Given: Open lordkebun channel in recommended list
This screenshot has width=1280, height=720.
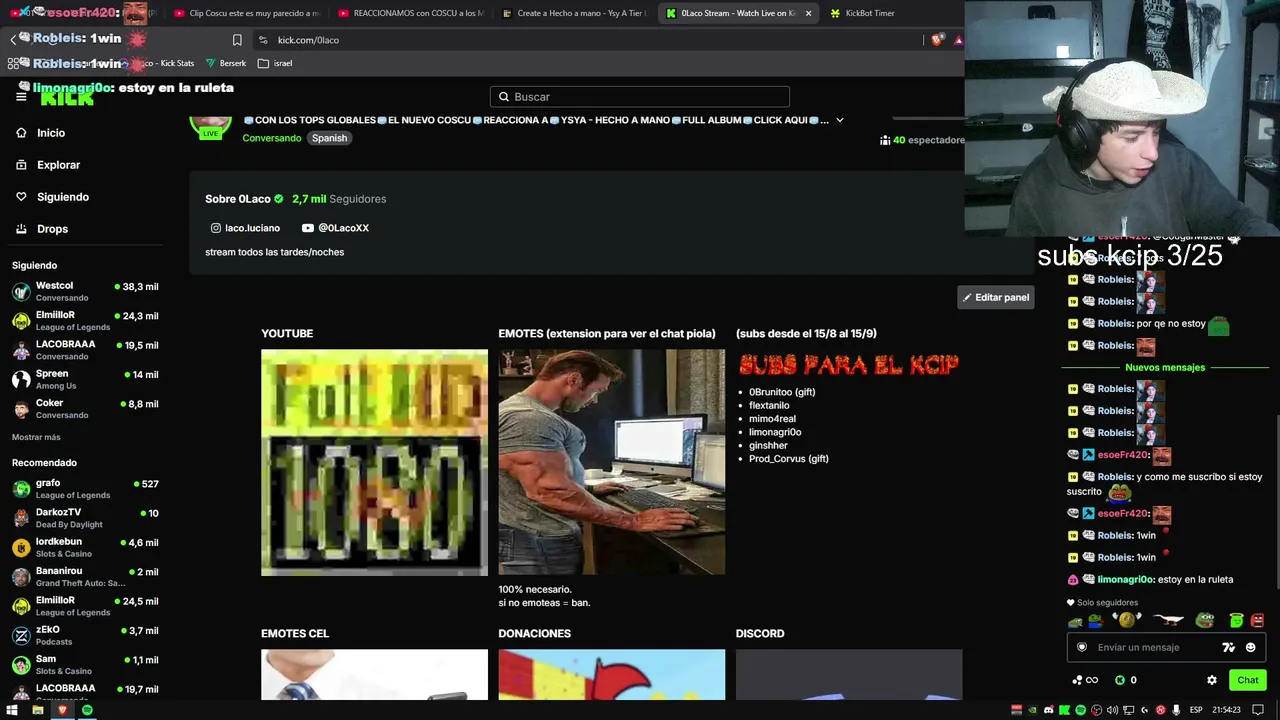Looking at the screenshot, I should pos(85,547).
